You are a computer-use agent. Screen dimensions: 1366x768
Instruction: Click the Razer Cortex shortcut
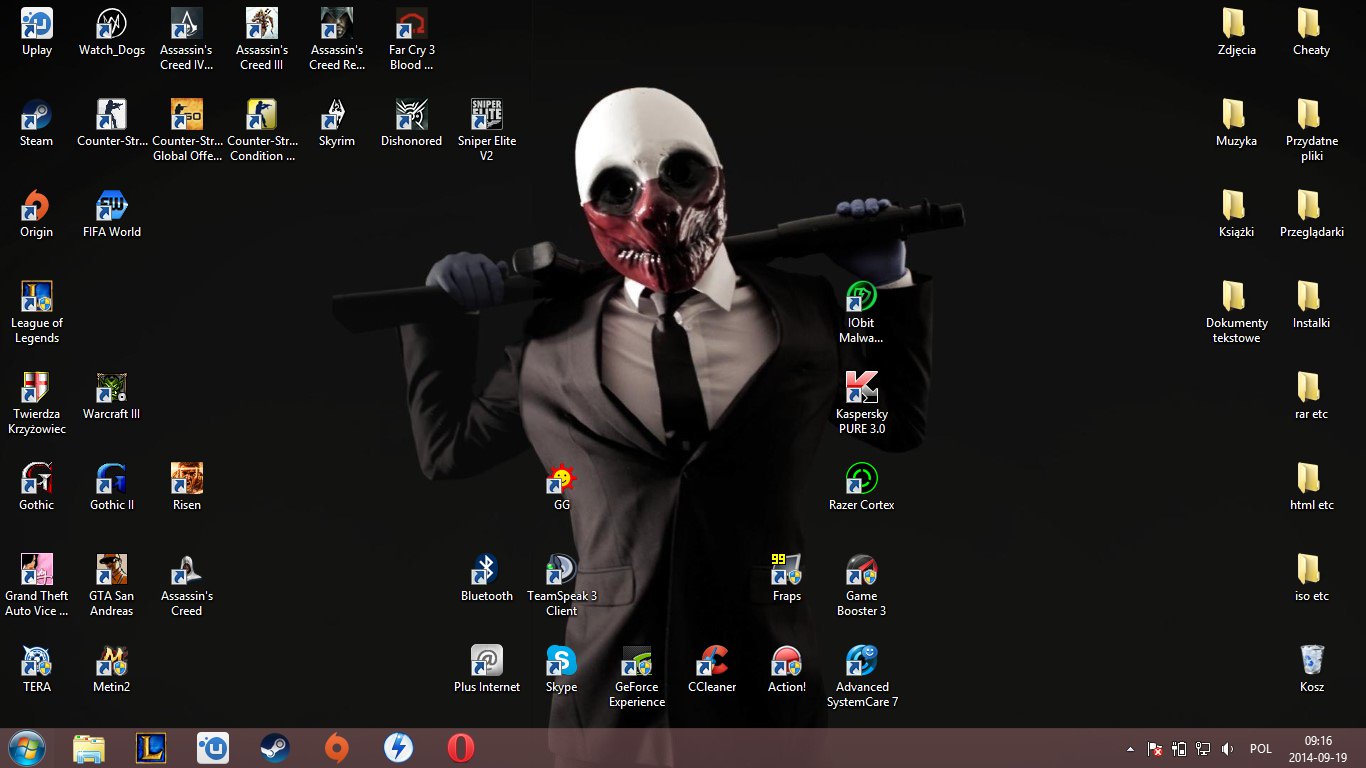pos(862,487)
